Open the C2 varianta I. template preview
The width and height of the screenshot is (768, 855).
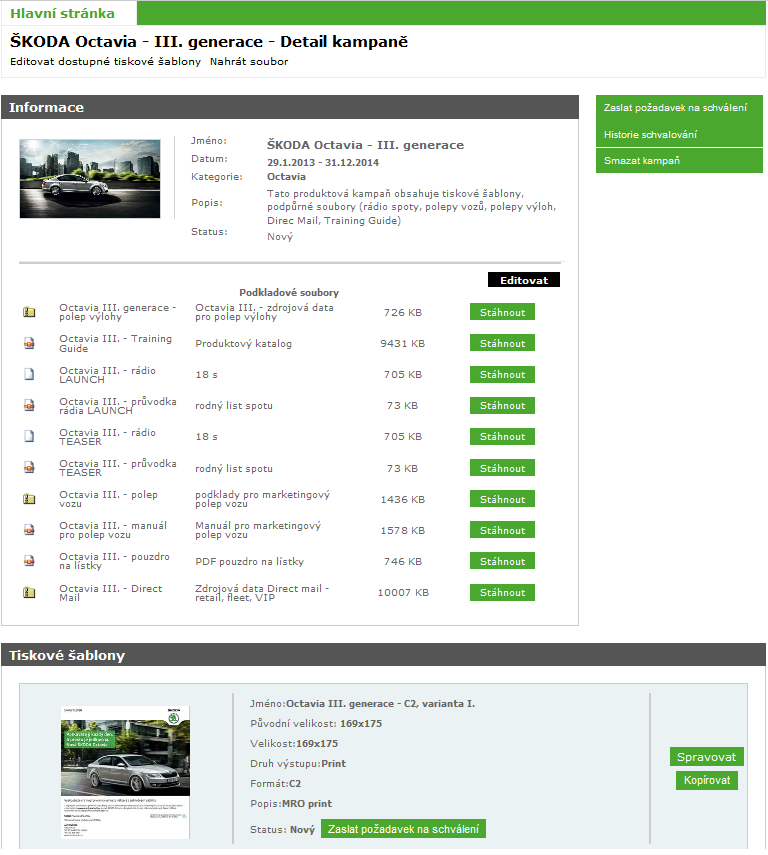(125, 772)
